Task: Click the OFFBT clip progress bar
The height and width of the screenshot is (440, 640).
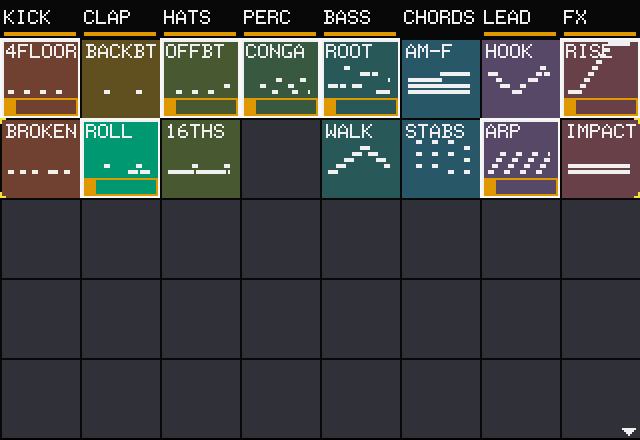Action: 200,107
